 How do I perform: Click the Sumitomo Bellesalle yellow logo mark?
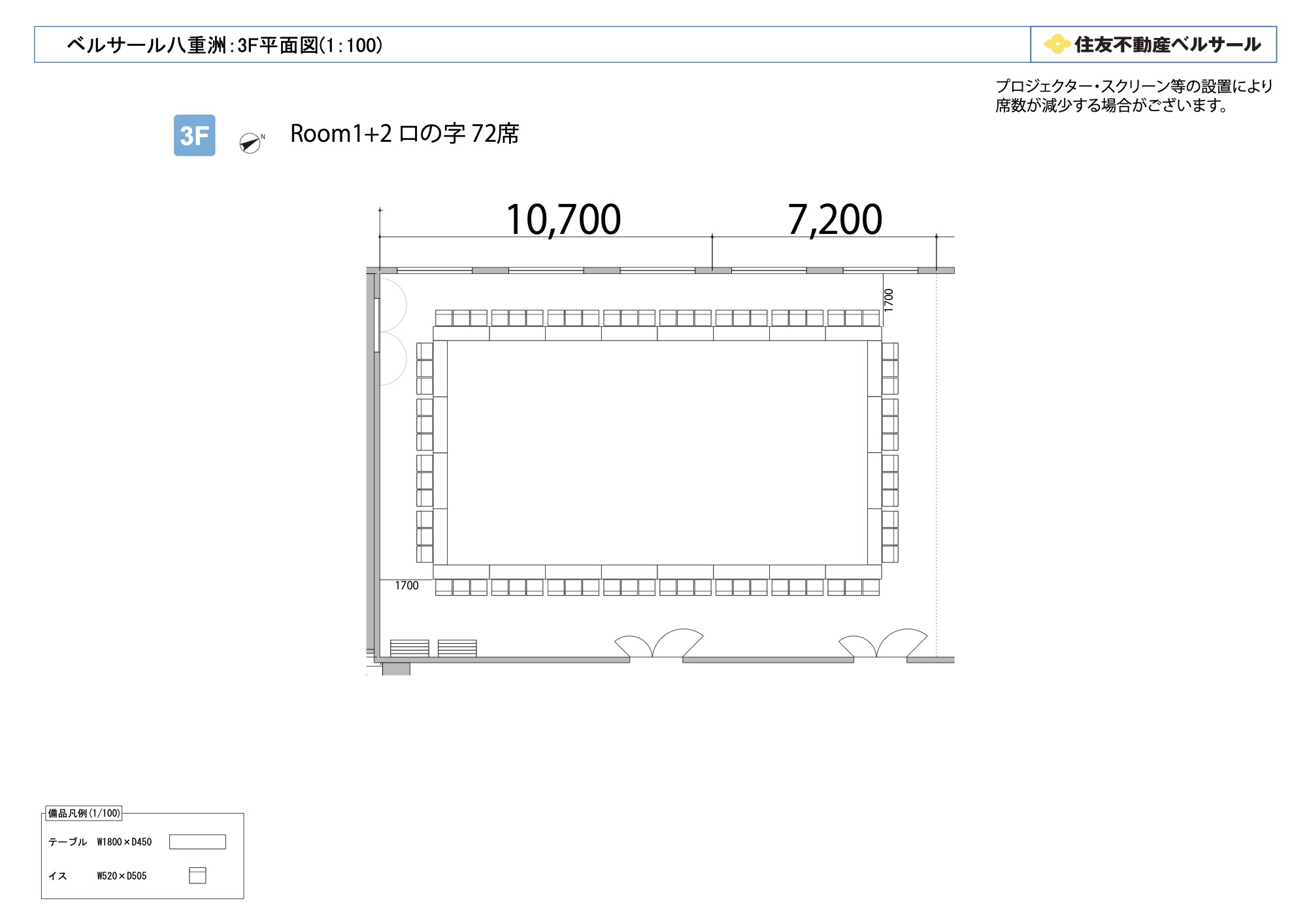pyautogui.click(x=1057, y=44)
